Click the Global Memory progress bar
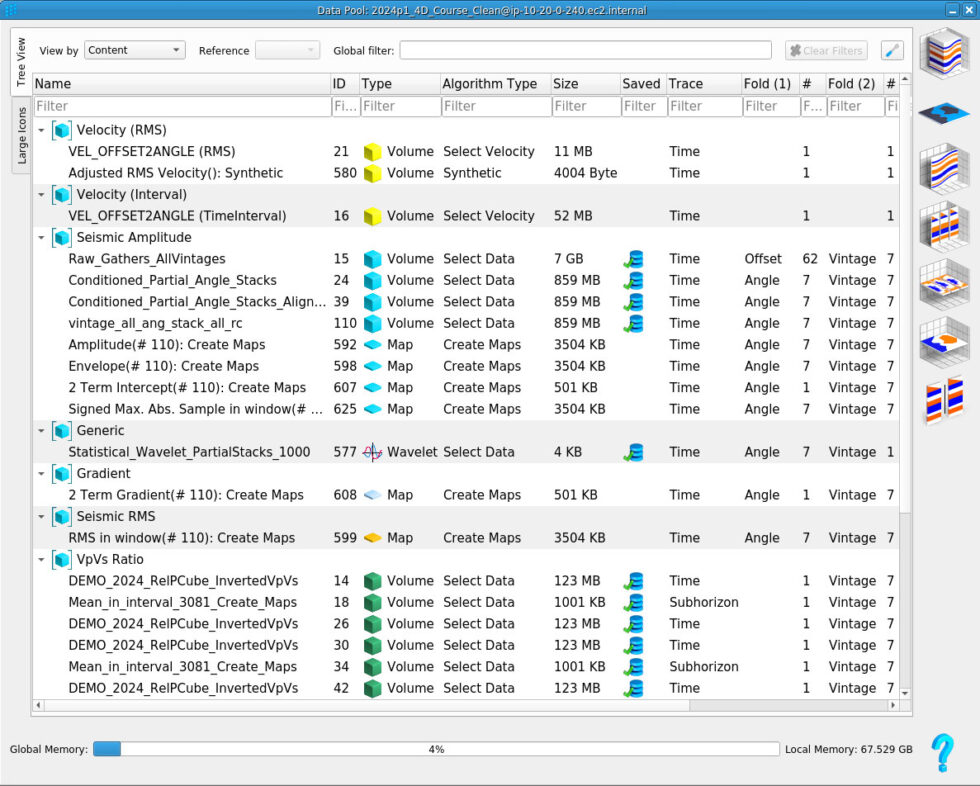 click(x=435, y=749)
